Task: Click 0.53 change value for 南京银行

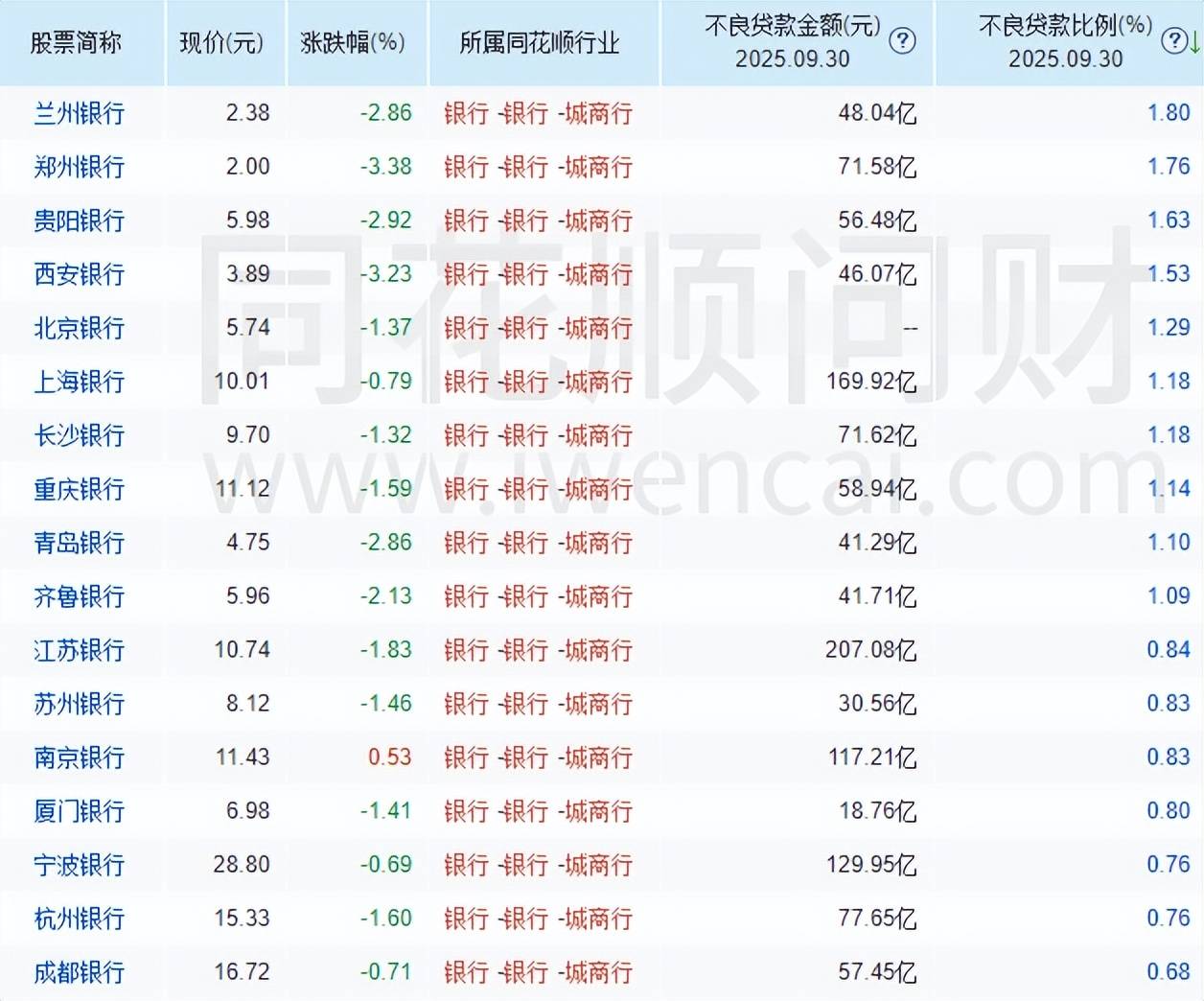Action: tap(389, 757)
